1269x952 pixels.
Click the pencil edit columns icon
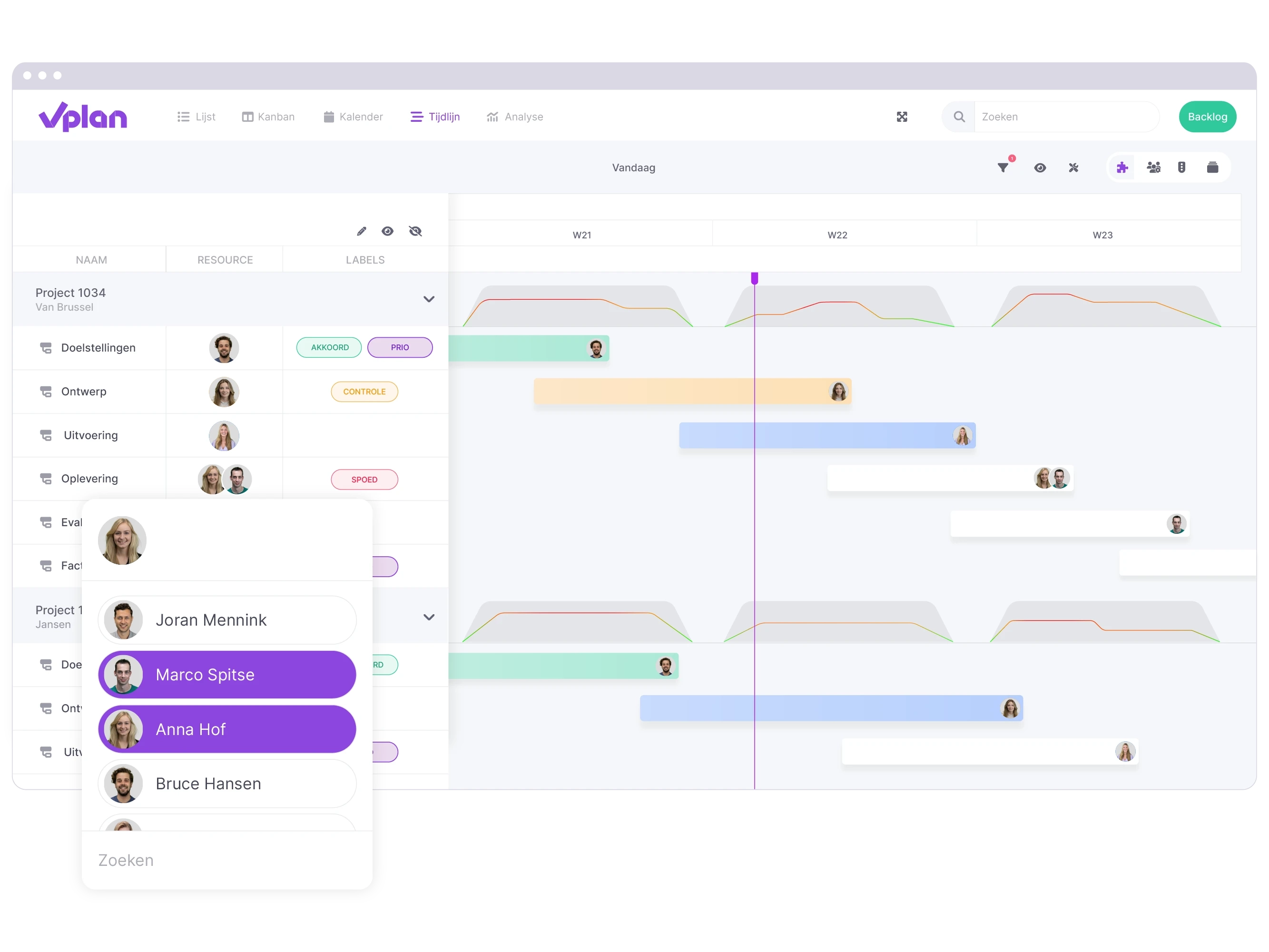click(x=362, y=231)
